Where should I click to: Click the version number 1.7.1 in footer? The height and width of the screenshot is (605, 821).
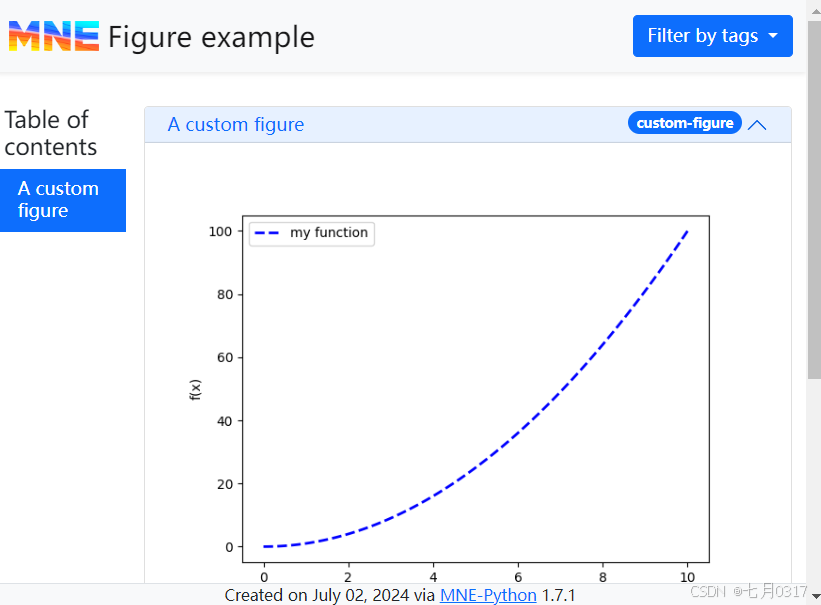click(558, 595)
